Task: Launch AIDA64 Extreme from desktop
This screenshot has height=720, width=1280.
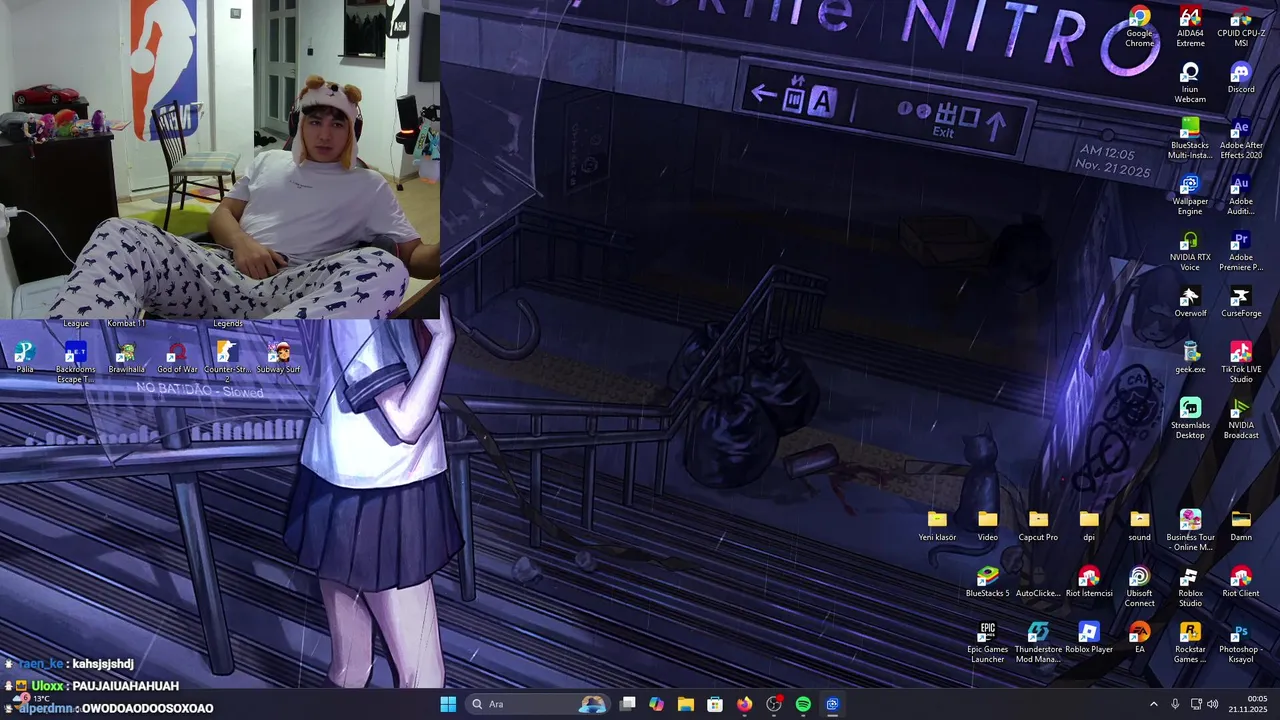Action: coord(1190,27)
